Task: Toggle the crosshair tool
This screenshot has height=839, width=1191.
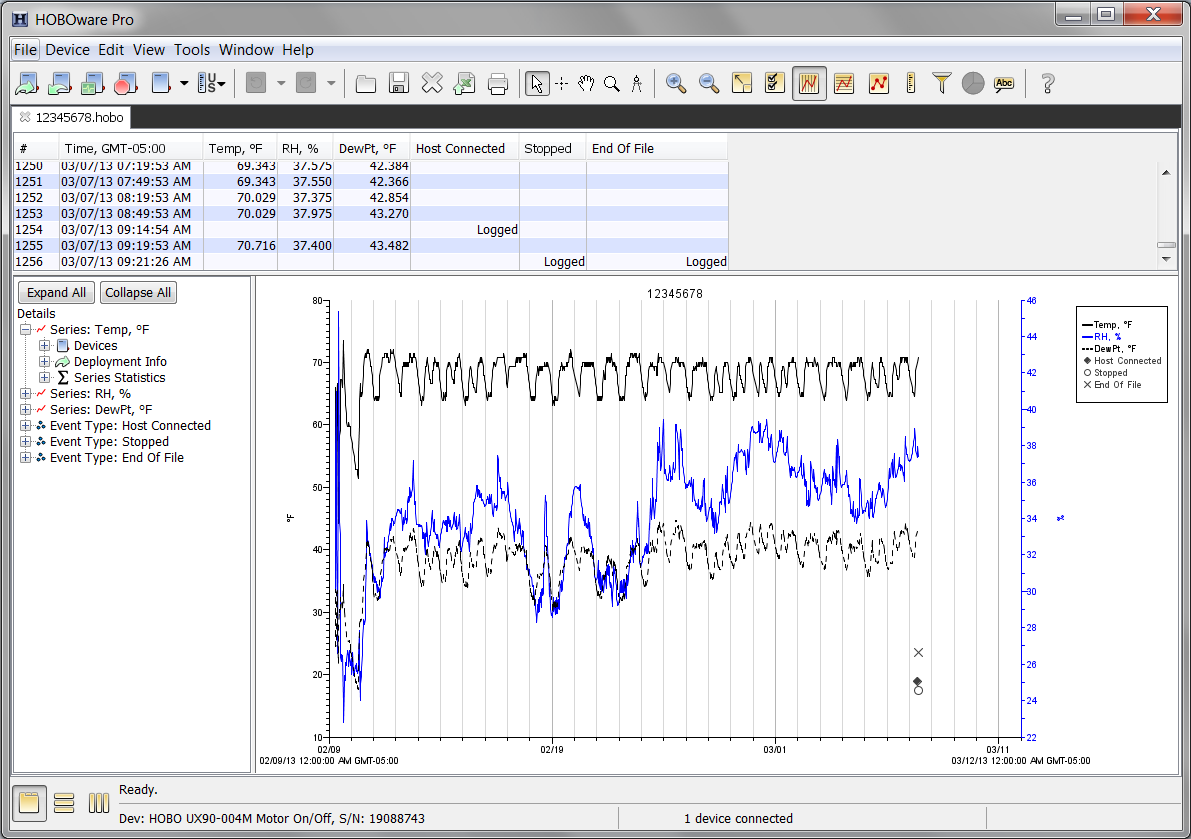Action: [561, 84]
